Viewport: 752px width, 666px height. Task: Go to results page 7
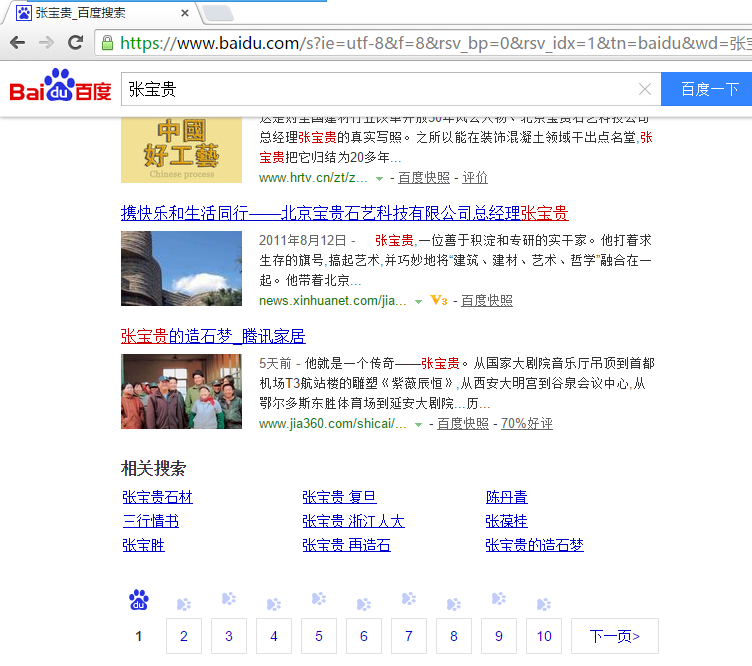409,636
